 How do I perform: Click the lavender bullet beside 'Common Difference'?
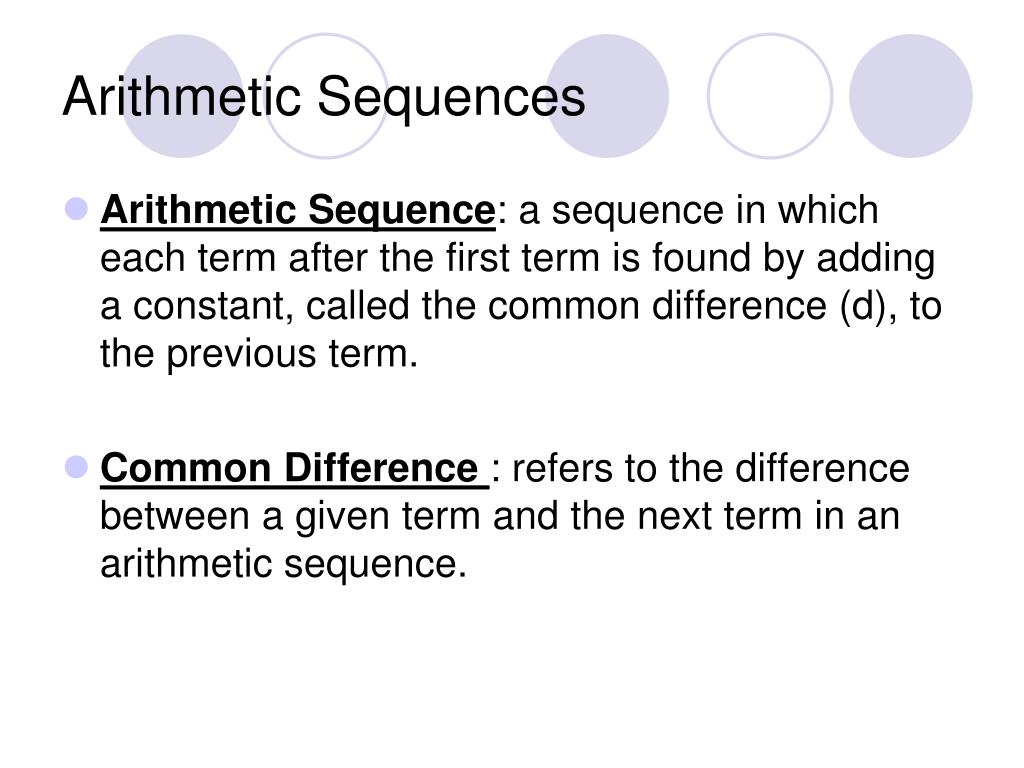coord(77,468)
